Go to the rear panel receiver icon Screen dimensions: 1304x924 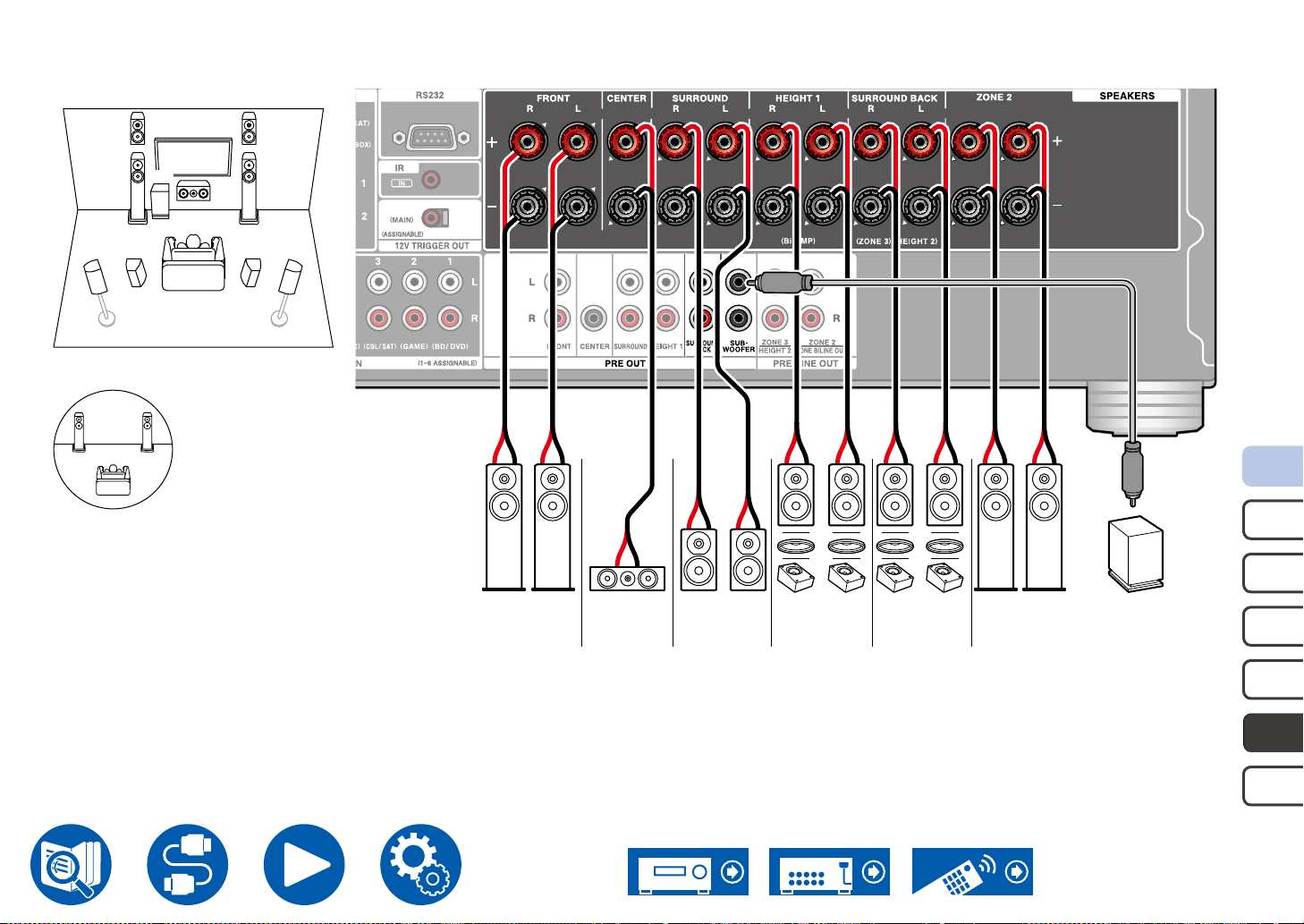coord(829,871)
